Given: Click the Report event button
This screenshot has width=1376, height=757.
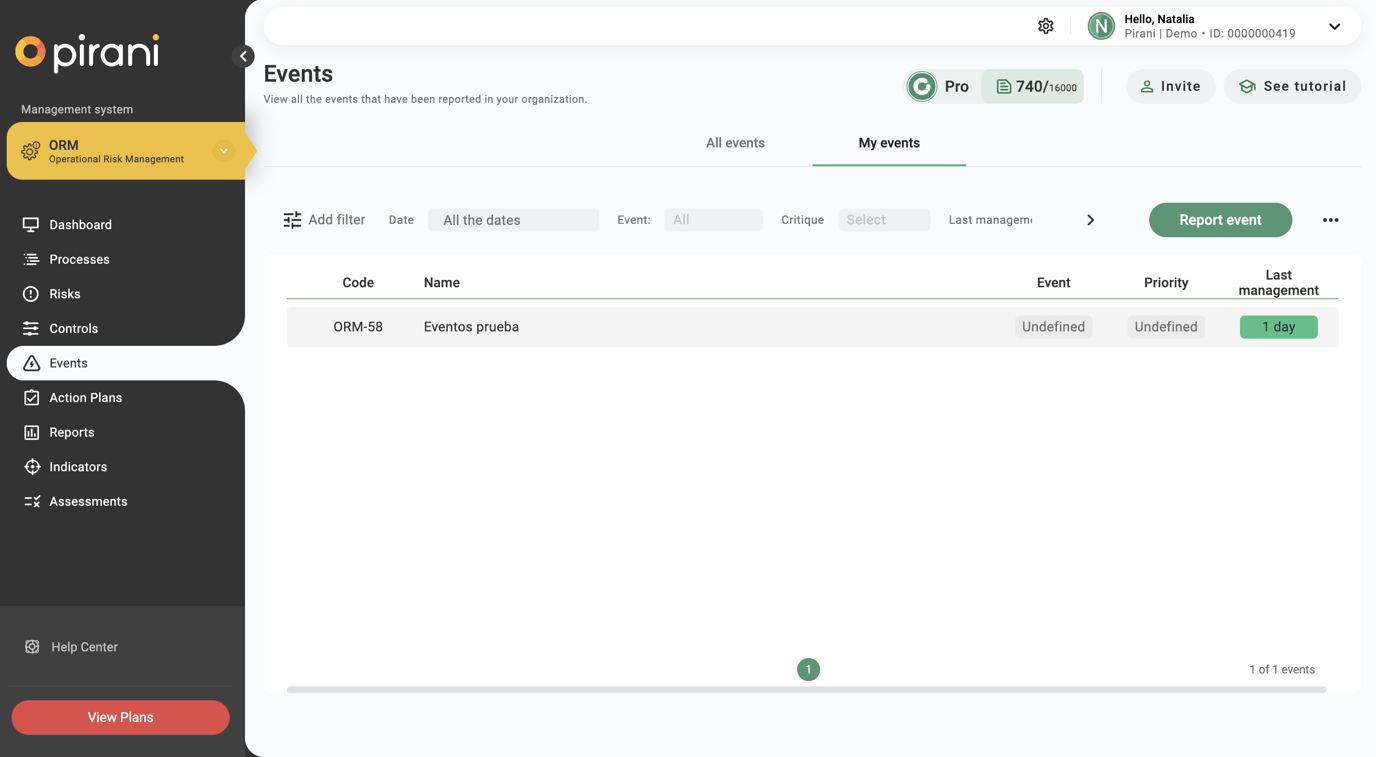Looking at the screenshot, I should pos(1220,220).
